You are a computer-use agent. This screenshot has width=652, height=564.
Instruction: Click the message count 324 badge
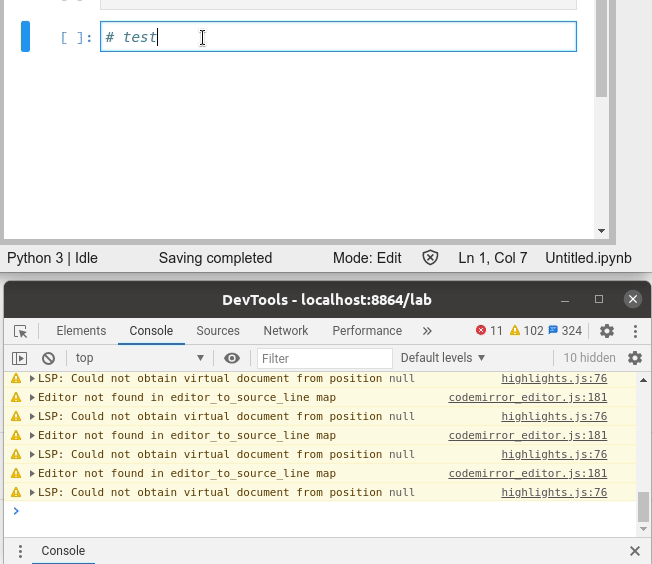point(565,331)
